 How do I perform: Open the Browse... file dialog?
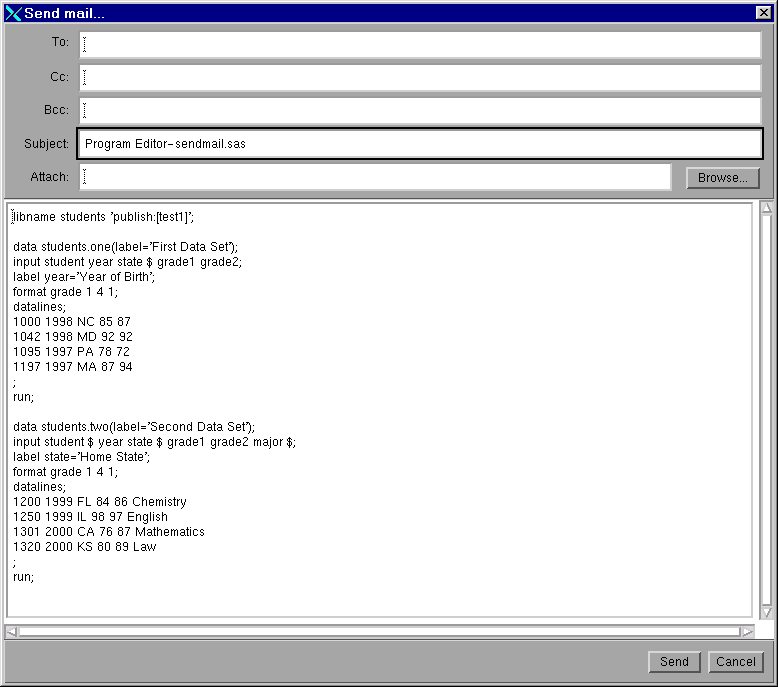(x=722, y=178)
